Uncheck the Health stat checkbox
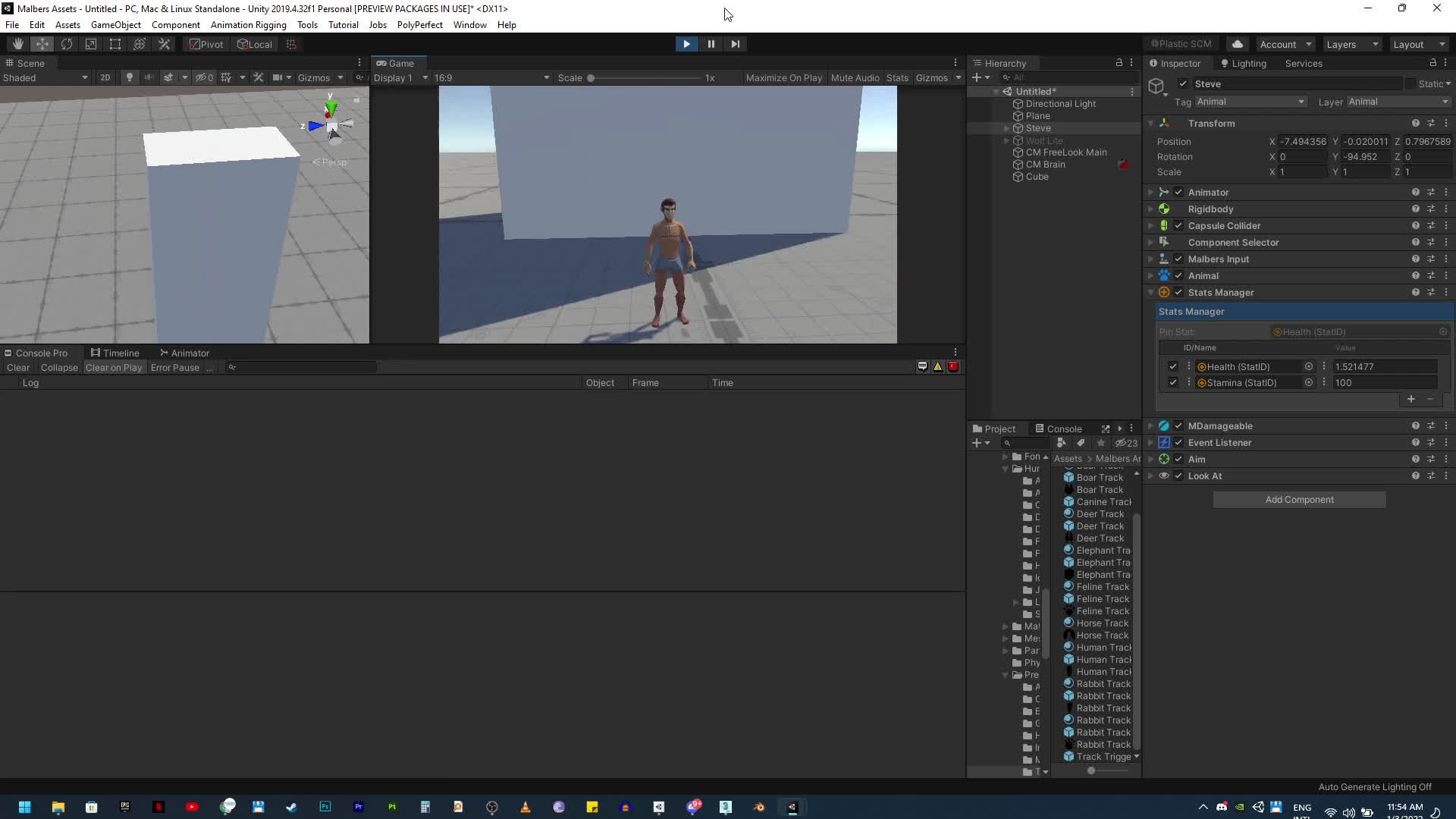Viewport: 1456px width, 819px height. pyautogui.click(x=1173, y=366)
